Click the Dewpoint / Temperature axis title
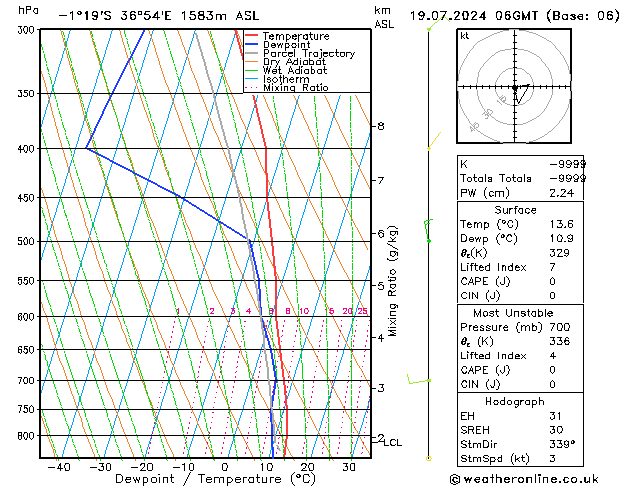Screen dimensions: 629x486 click(215, 479)
